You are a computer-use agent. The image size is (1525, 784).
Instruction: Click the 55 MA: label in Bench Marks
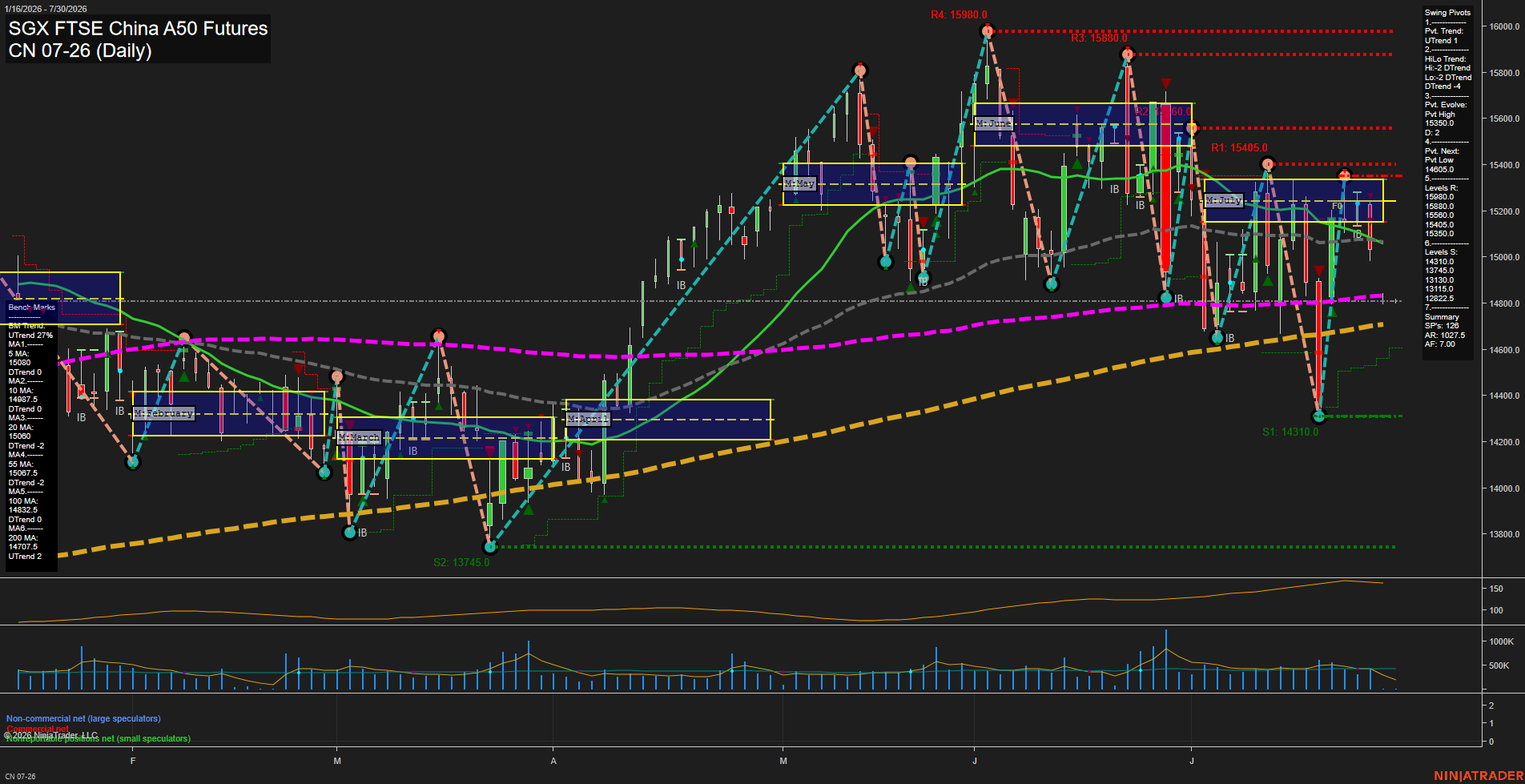(x=20, y=464)
